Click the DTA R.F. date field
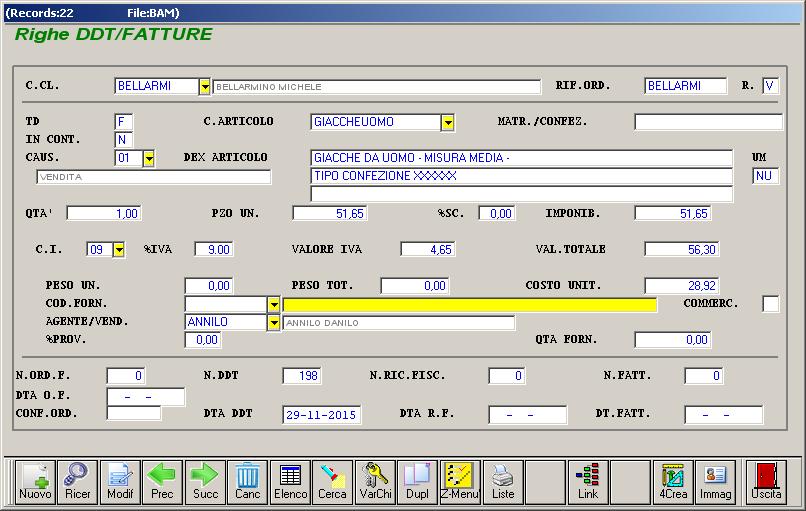This screenshot has height=511, width=806. point(527,415)
